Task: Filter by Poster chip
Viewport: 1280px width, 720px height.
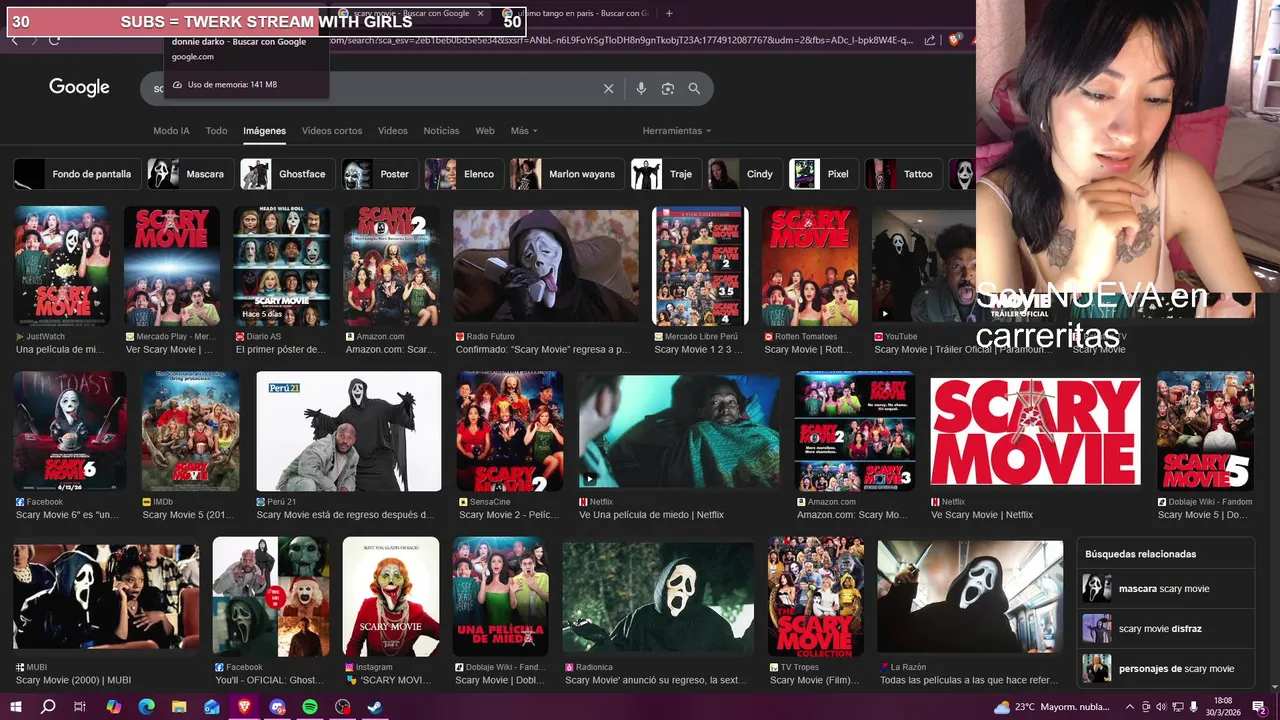Action: 379,174
